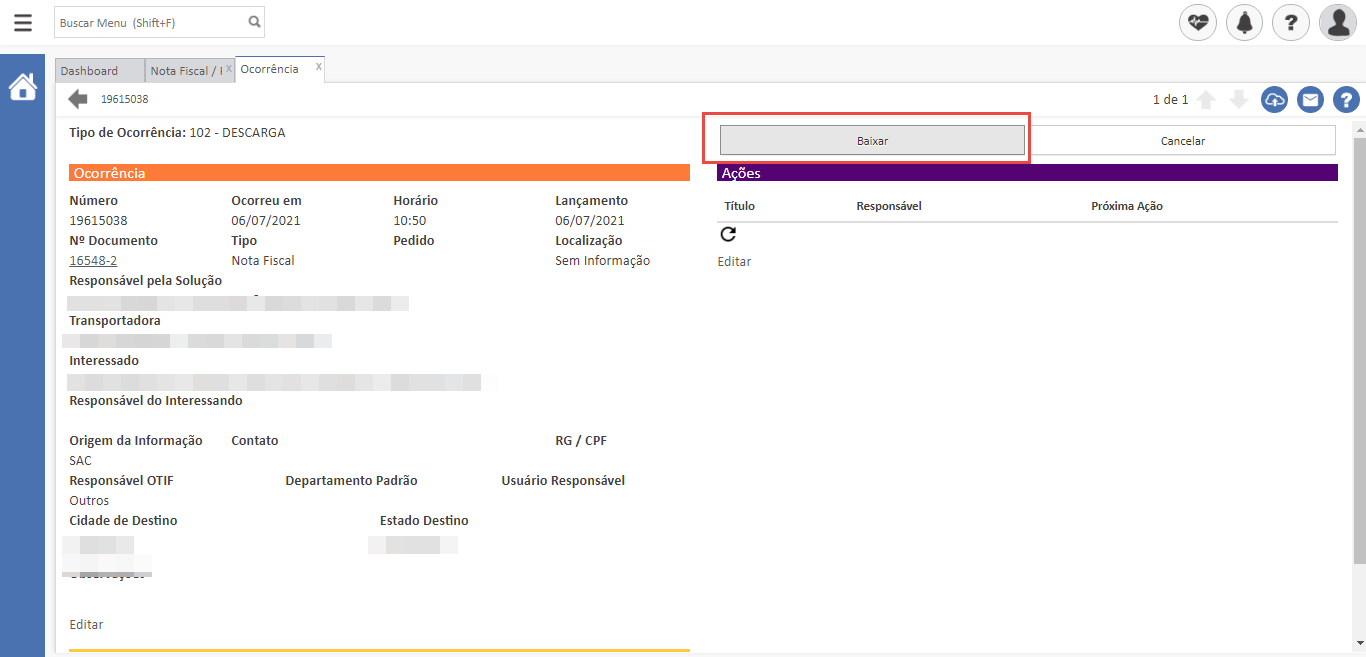Send email using the envelope icon
This screenshot has height=657, width=1366.
[x=1310, y=100]
